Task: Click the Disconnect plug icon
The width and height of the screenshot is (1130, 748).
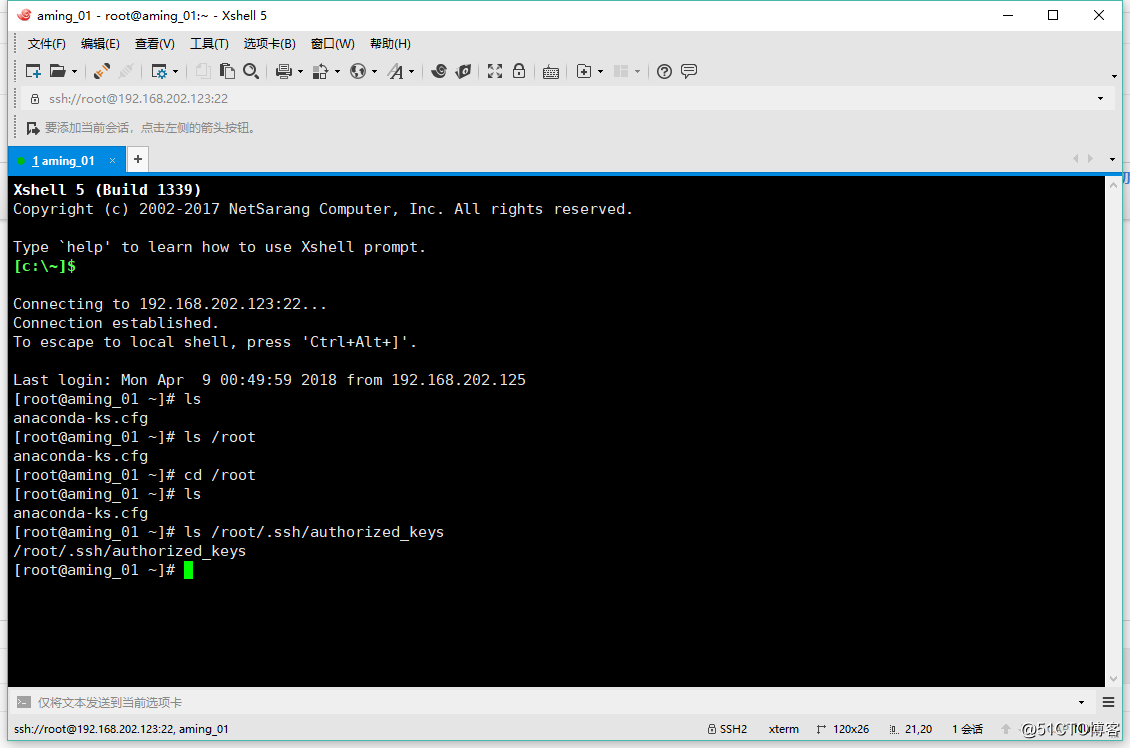Action: click(x=102, y=71)
